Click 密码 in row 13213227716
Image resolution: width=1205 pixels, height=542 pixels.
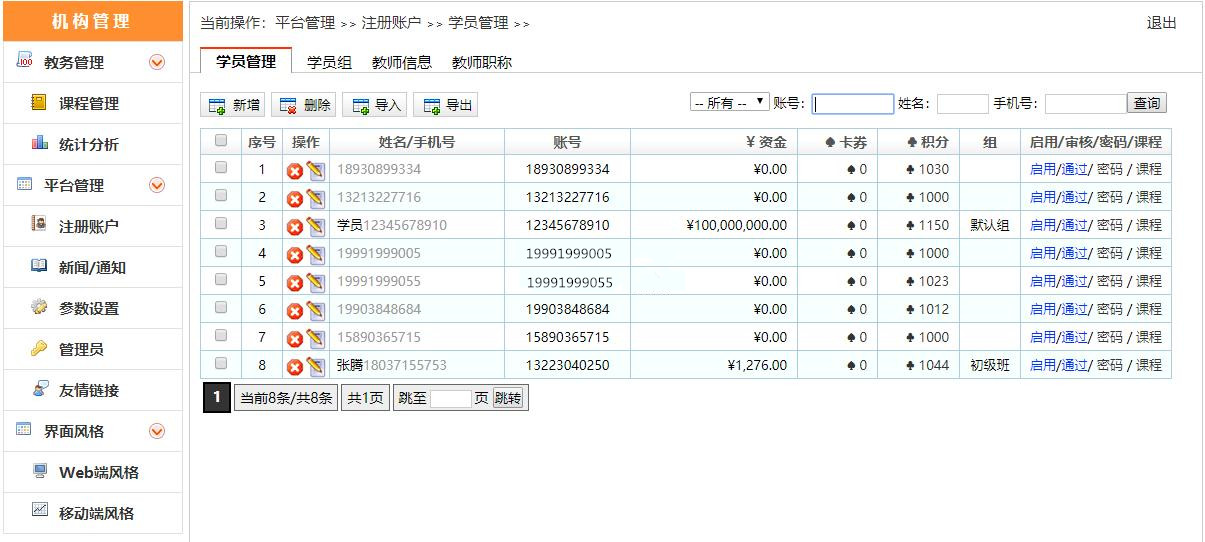click(1110, 198)
